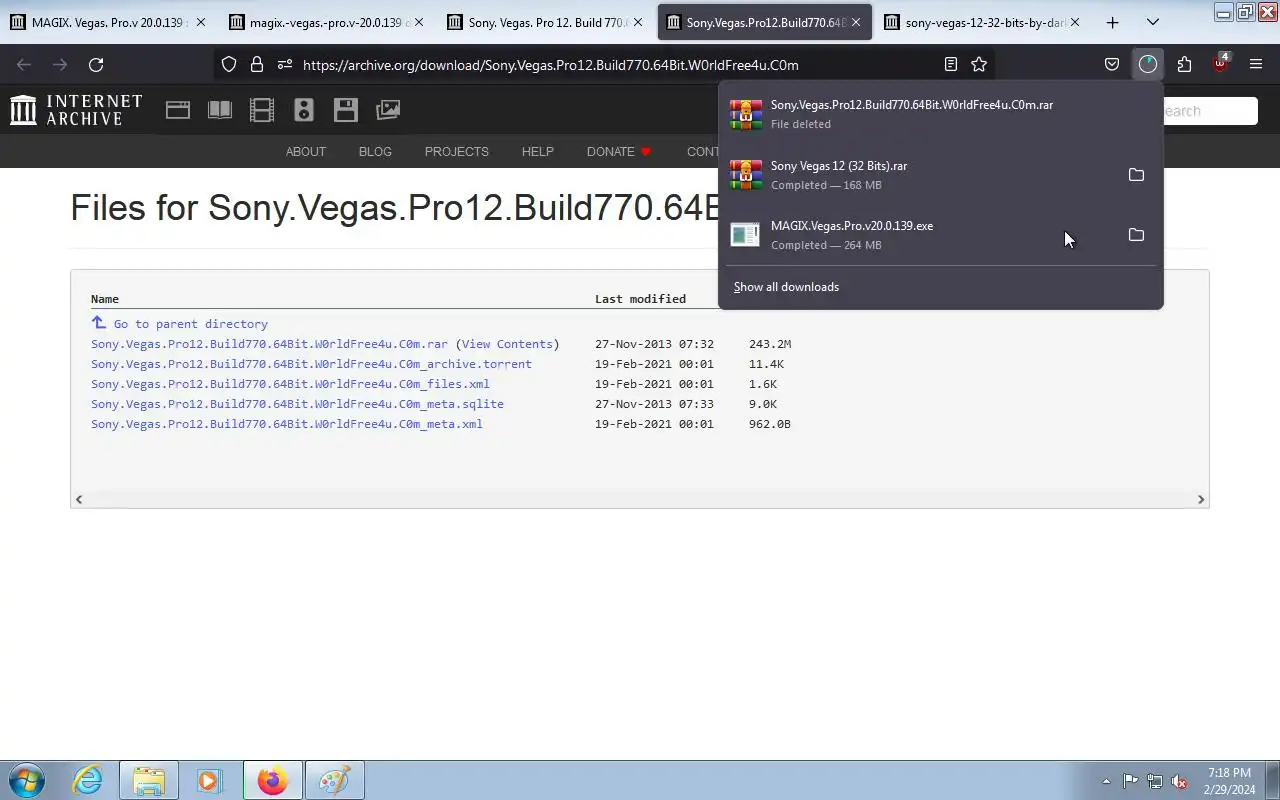Open Windows Explorer from taskbar
The height and width of the screenshot is (800, 1280).
coord(149,780)
